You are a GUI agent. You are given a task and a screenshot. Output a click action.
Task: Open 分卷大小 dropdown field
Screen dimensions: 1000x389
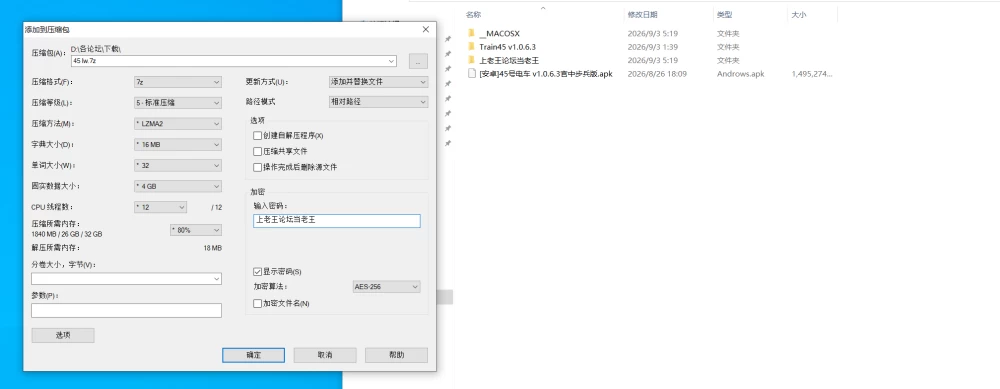coord(126,279)
